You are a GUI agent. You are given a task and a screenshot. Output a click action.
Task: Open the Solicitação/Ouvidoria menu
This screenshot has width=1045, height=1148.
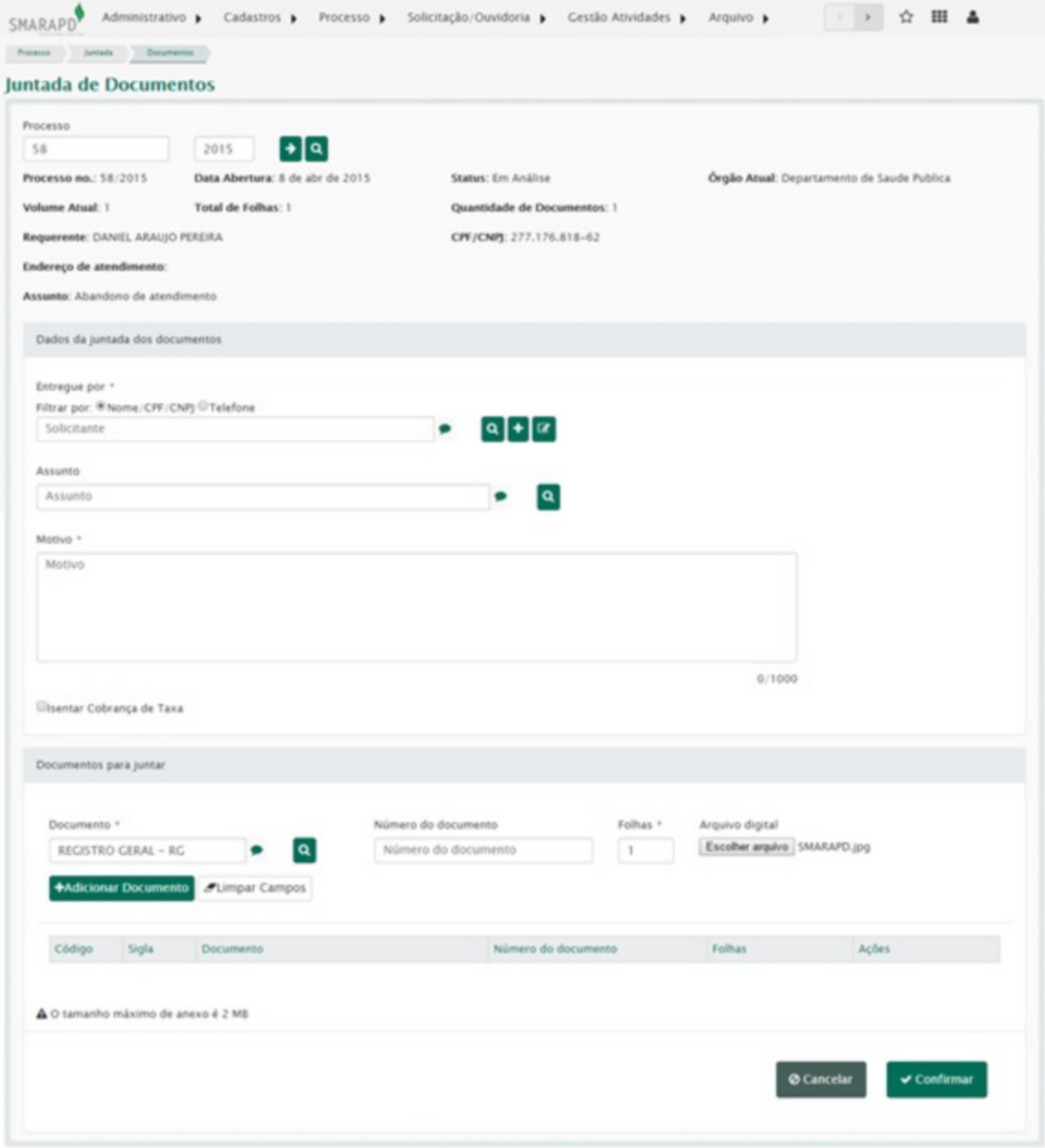(x=476, y=18)
